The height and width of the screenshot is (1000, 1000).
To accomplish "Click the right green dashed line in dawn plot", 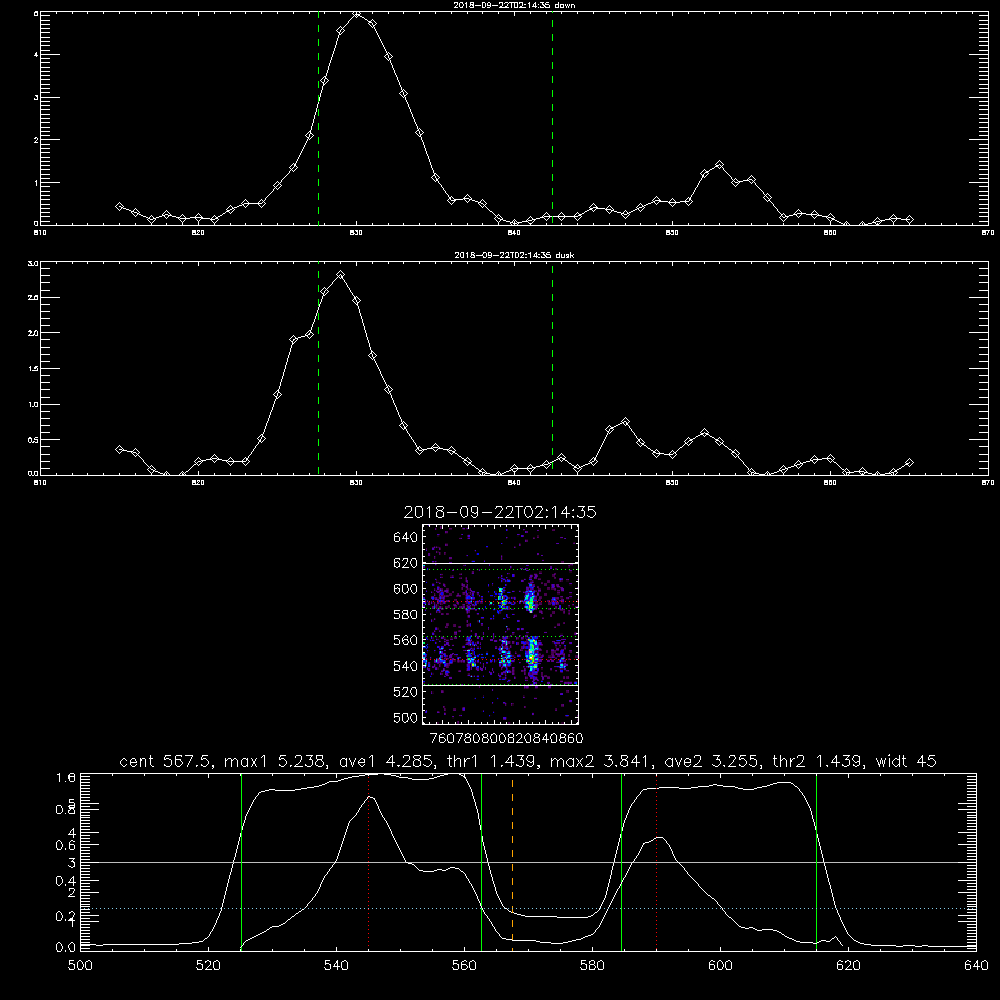I will point(552,118).
